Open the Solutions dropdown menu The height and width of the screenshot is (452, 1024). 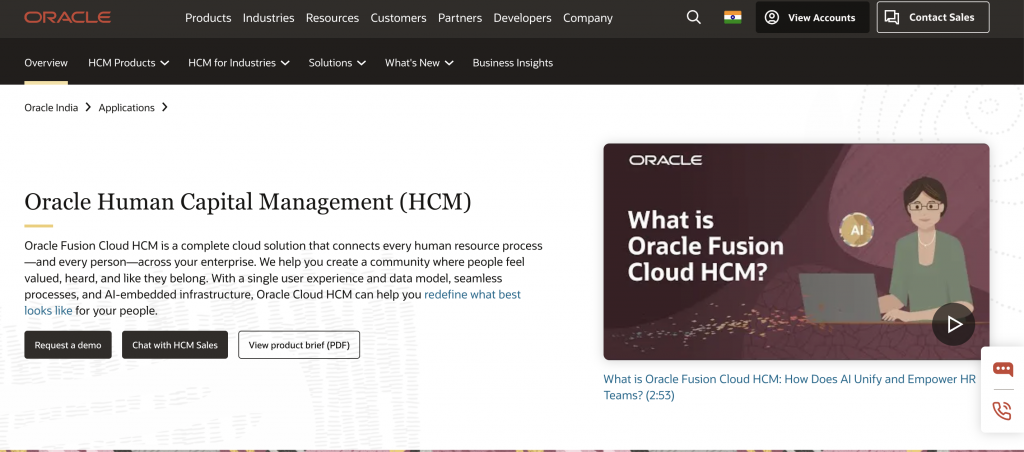pyautogui.click(x=337, y=62)
